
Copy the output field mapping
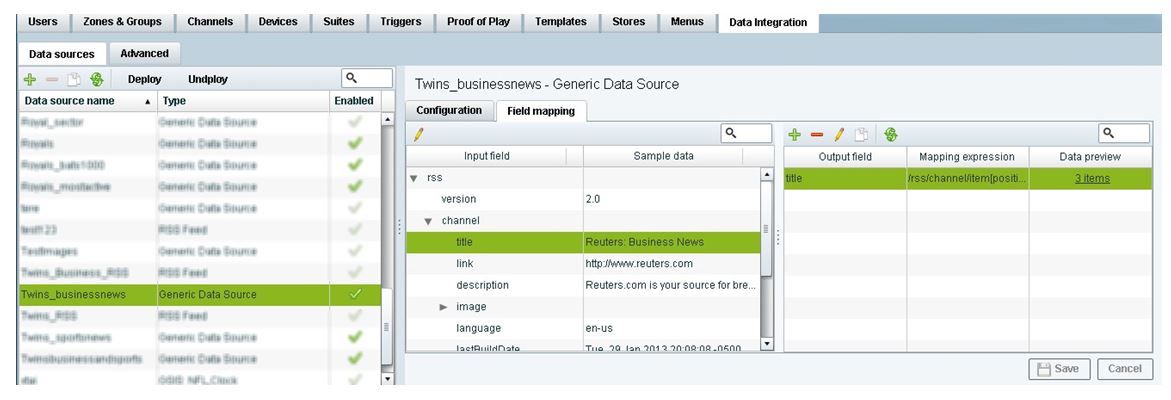tap(861, 134)
